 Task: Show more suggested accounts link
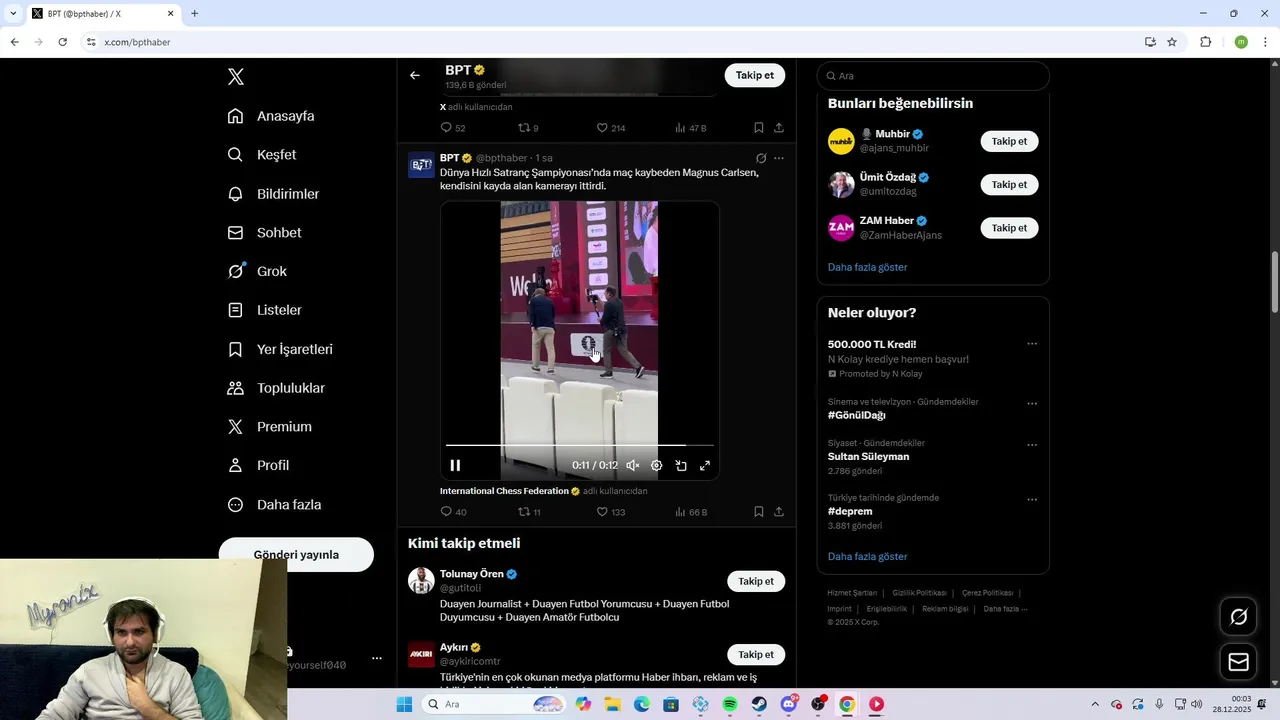(867, 267)
